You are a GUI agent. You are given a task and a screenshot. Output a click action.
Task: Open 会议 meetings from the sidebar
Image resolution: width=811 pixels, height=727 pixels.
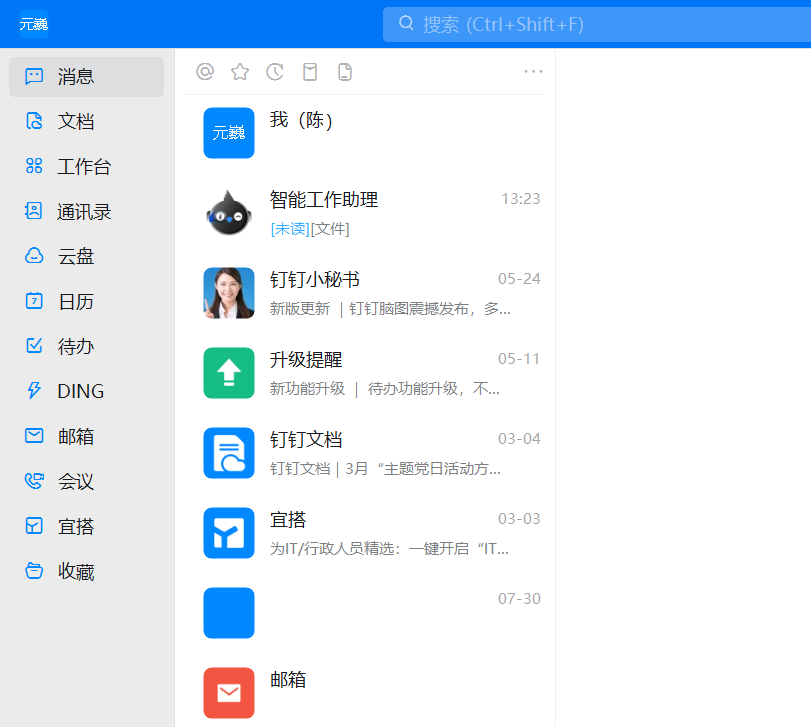(86, 481)
